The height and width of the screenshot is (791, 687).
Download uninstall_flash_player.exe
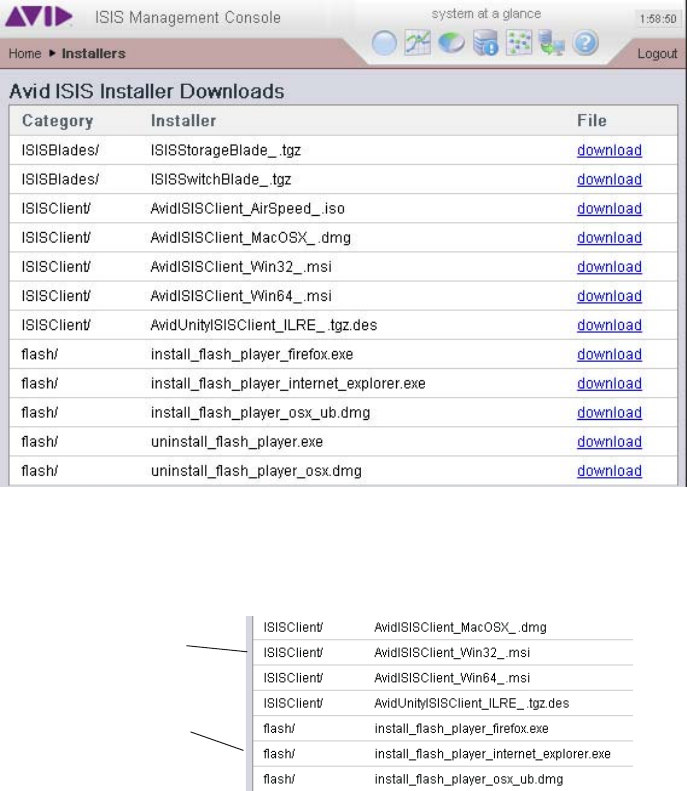click(609, 442)
